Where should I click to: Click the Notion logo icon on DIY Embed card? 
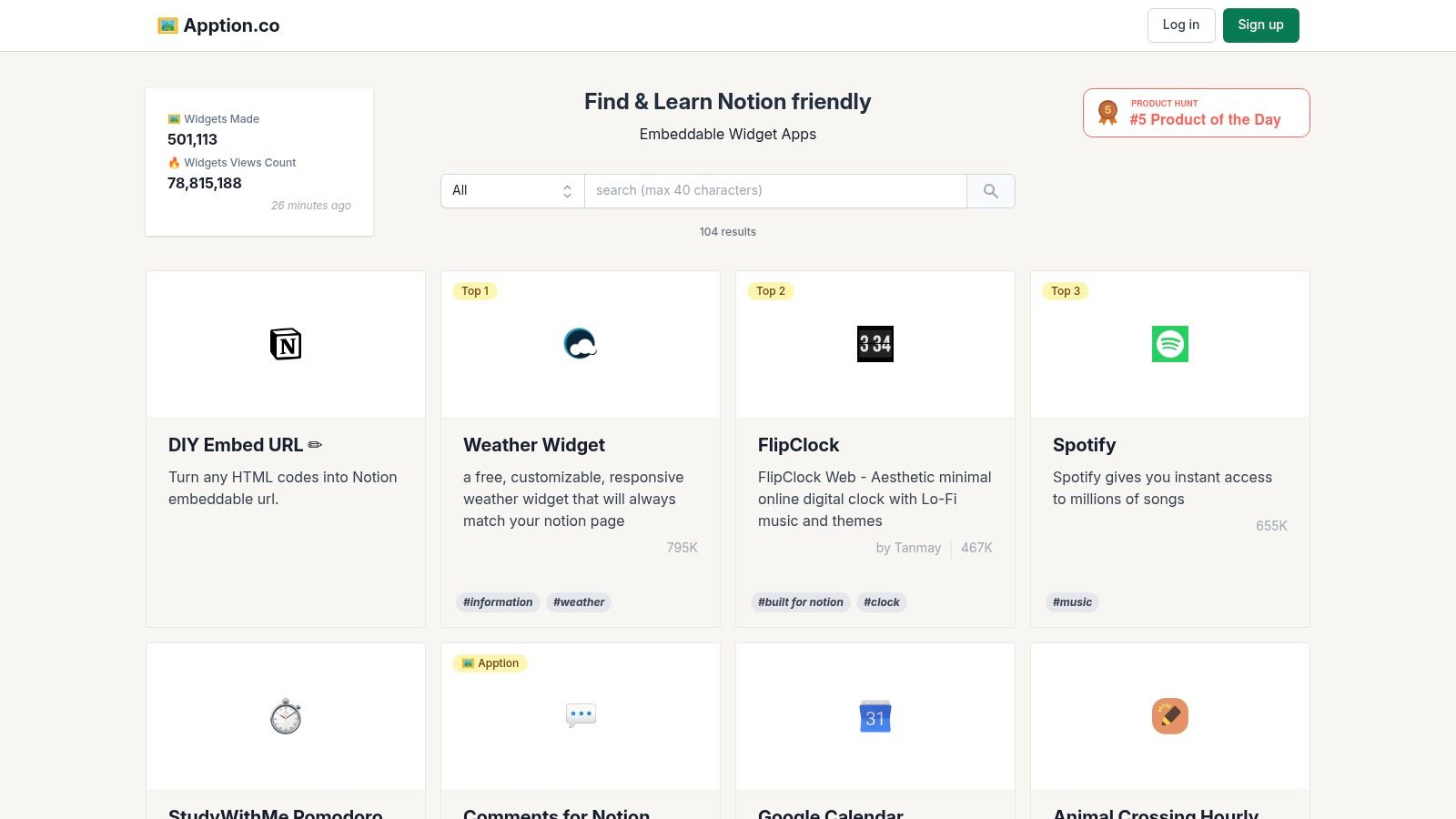(x=286, y=344)
